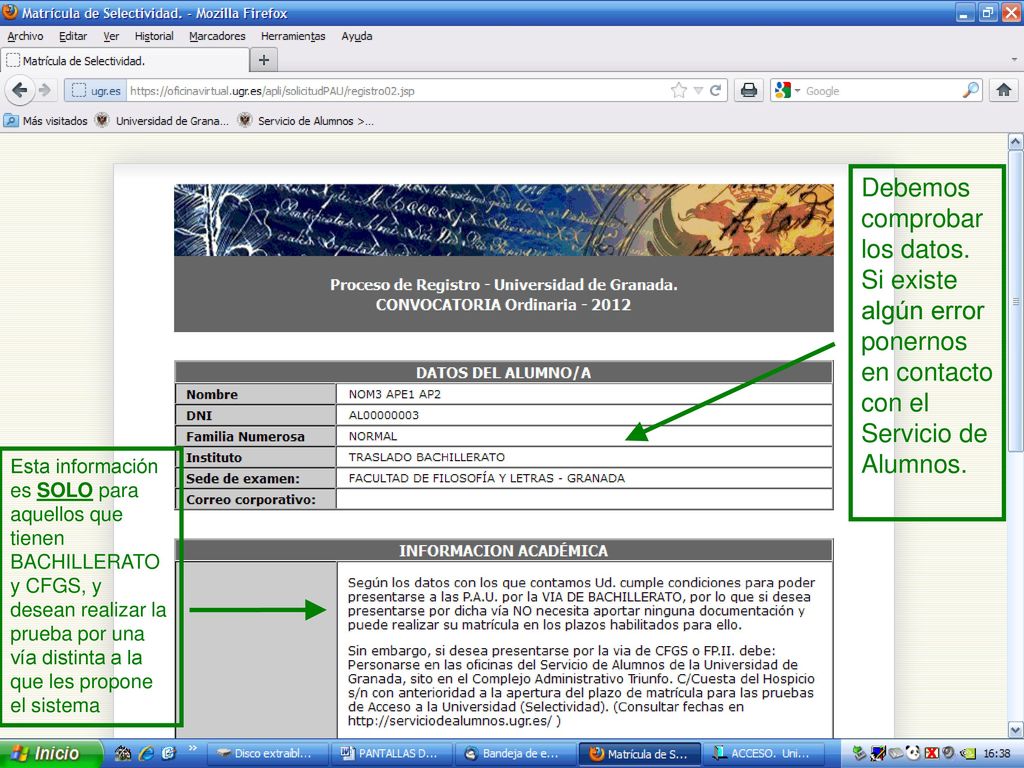Click the Servicio de Alumnos bookmark crest icon
The width and height of the screenshot is (1024, 768).
244,120
